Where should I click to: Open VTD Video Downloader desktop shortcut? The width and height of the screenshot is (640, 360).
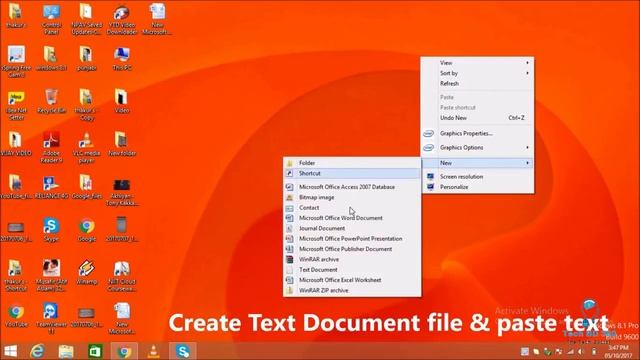click(122, 18)
